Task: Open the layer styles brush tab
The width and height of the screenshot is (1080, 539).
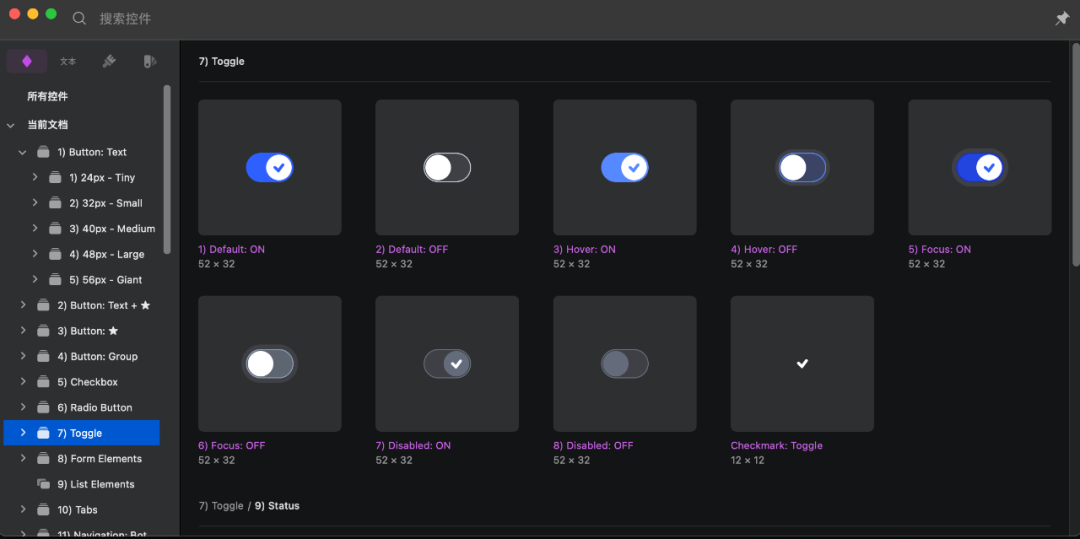Action: click(109, 61)
